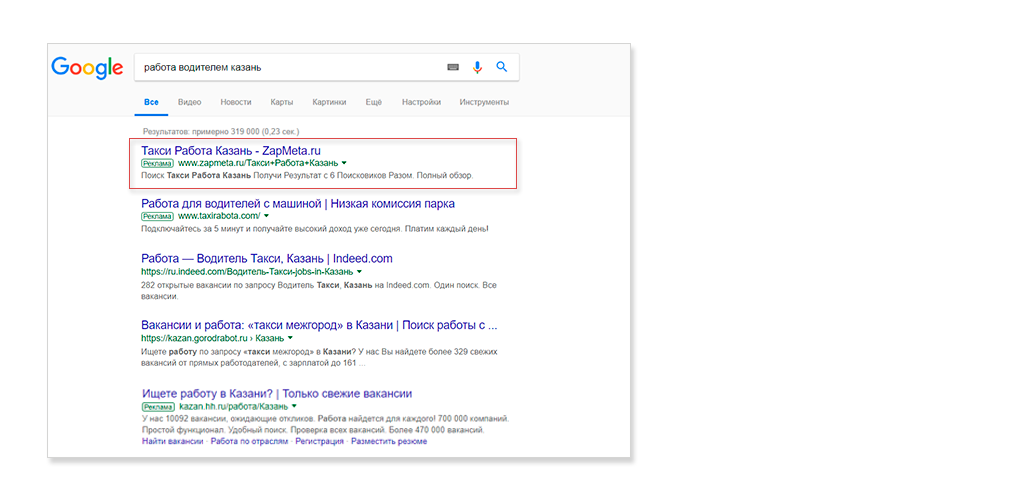The width and height of the screenshot is (1024, 500).
Task: Switch to the Картинки tab
Action: pos(329,102)
